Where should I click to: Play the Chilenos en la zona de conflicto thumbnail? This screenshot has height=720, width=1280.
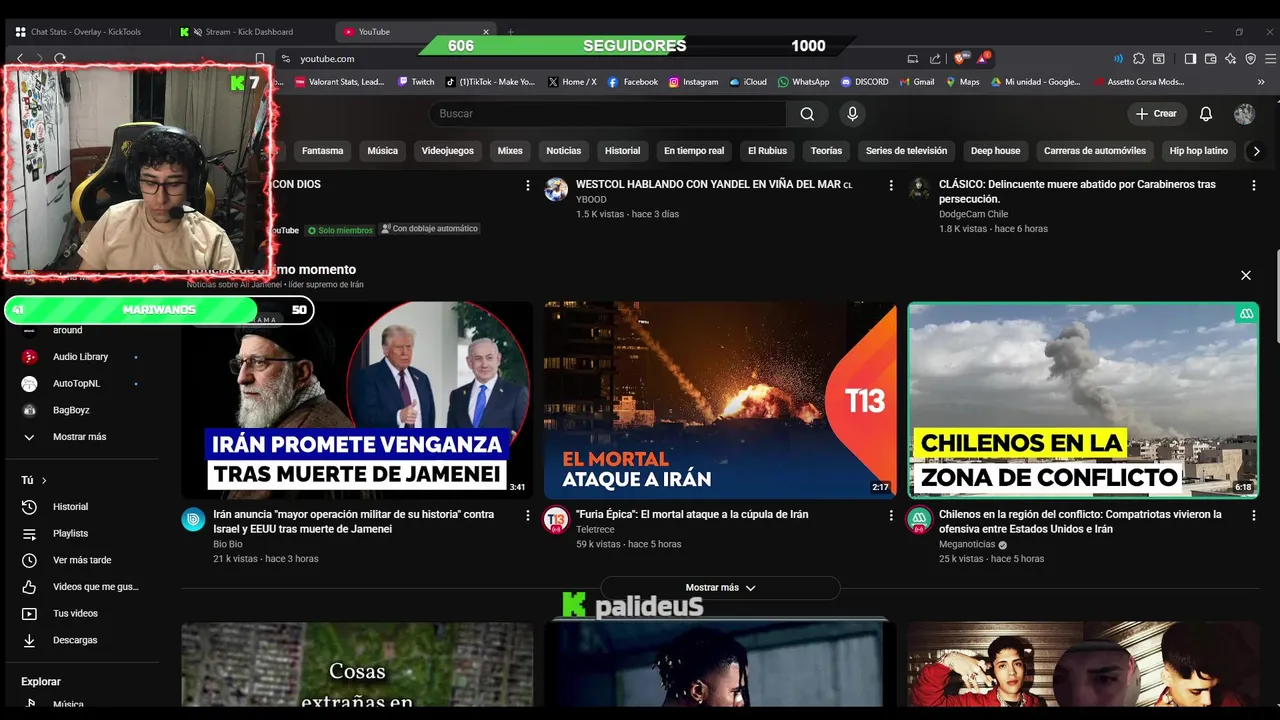pyautogui.click(x=1083, y=400)
